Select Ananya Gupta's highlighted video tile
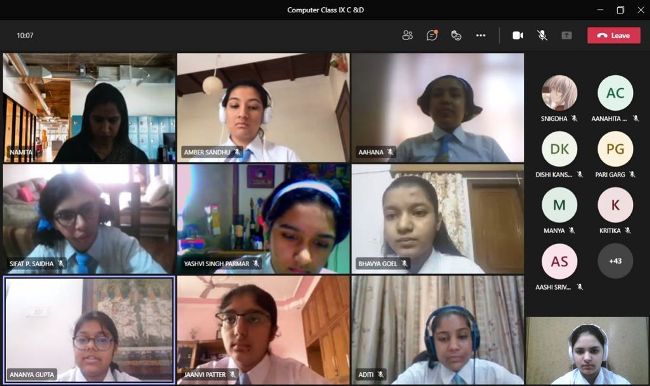 coord(89,329)
